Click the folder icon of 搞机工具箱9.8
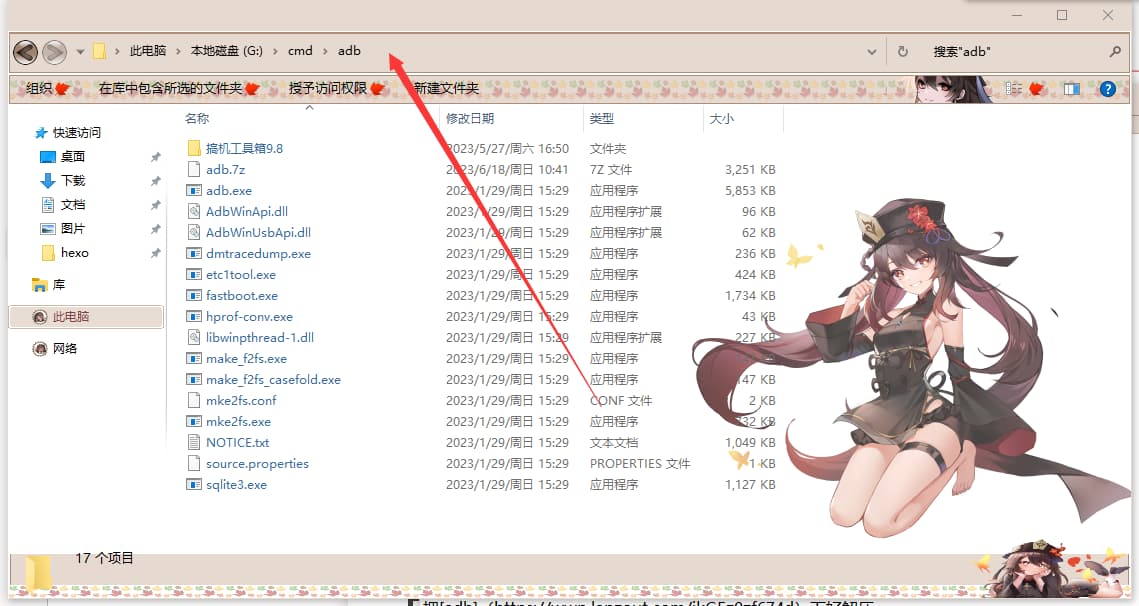This screenshot has width=1139, height=606. tap(194, 148)
